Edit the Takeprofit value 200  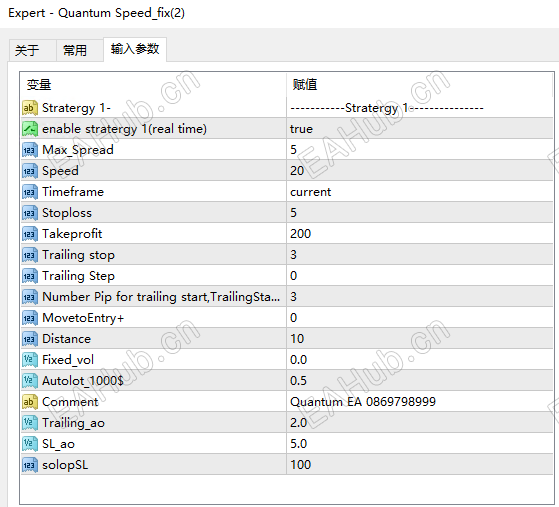tap(420, 234)
